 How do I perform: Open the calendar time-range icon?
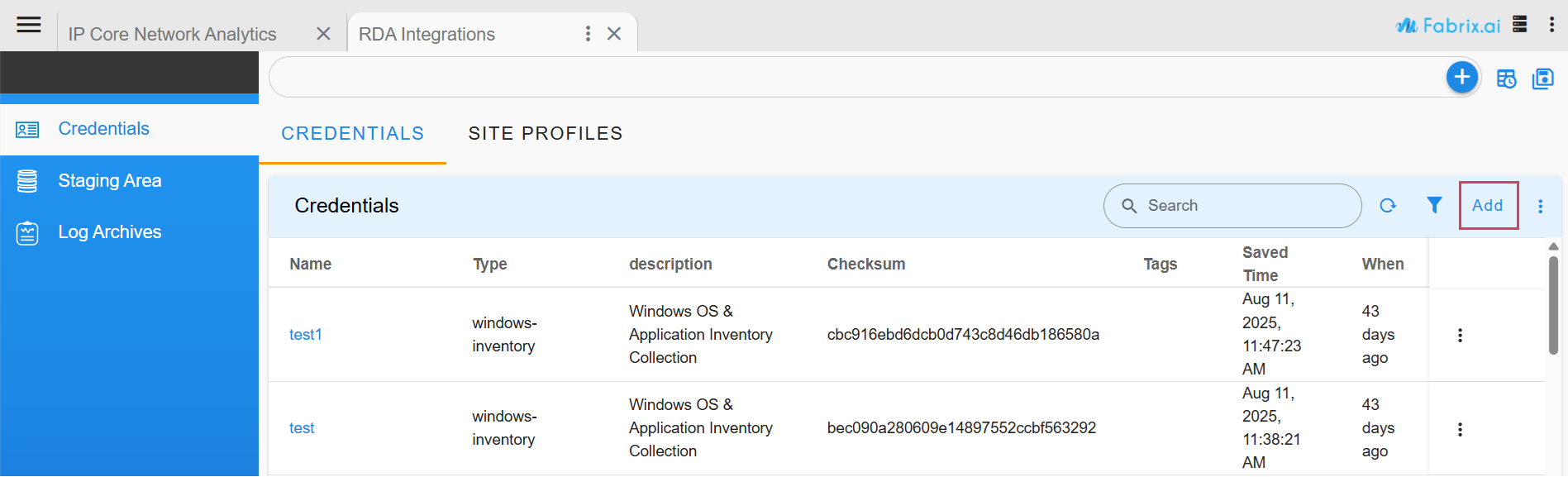click(x=1507, y=79)
